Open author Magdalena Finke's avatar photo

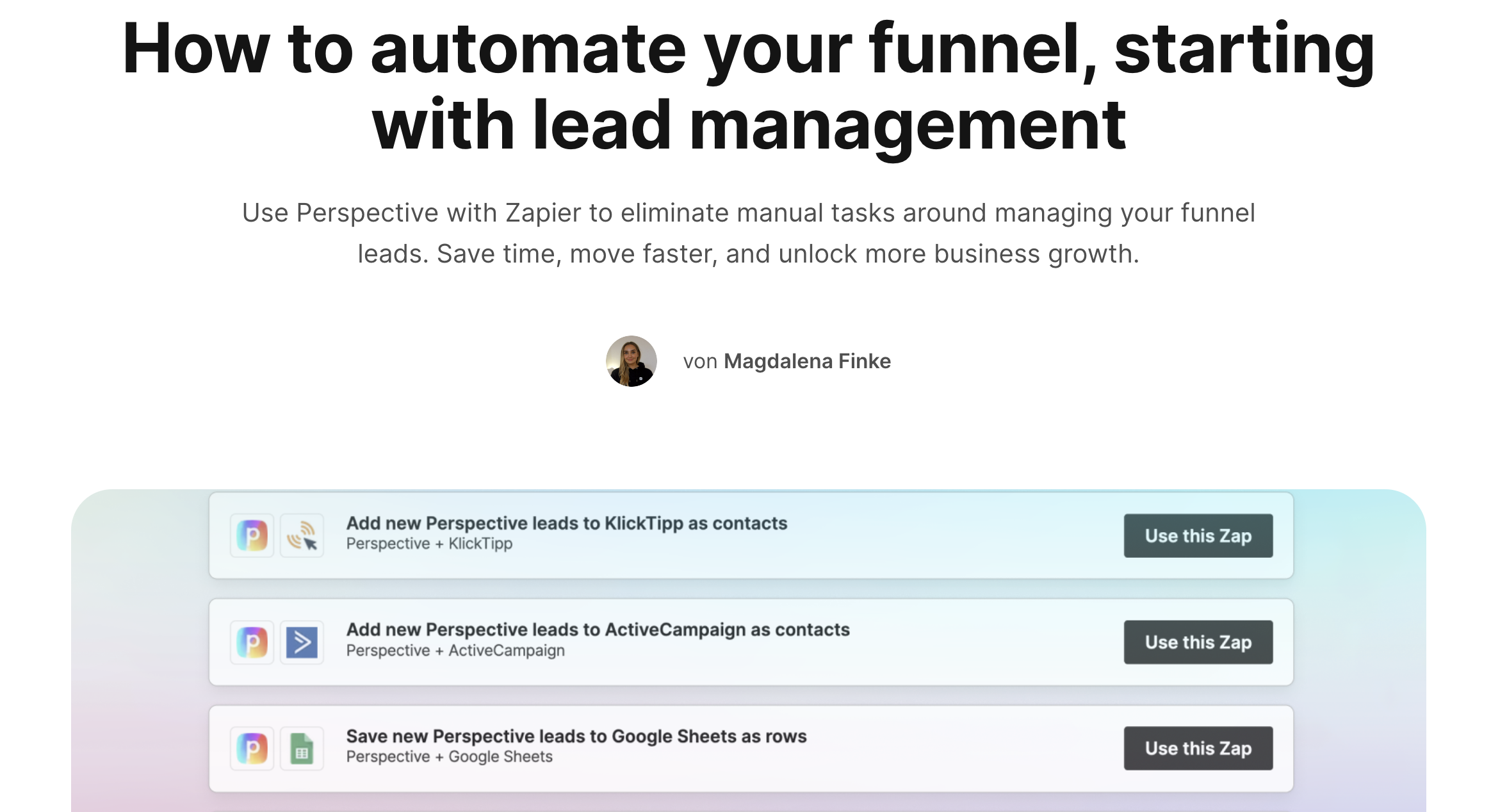631,361
